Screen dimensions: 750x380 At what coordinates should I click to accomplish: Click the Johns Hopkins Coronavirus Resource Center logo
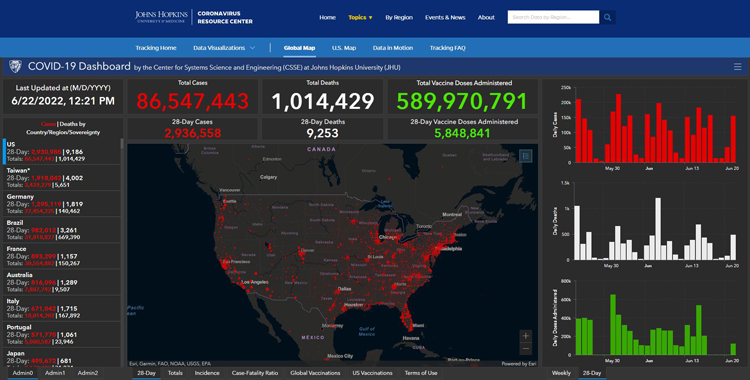(x=194, y=17)
